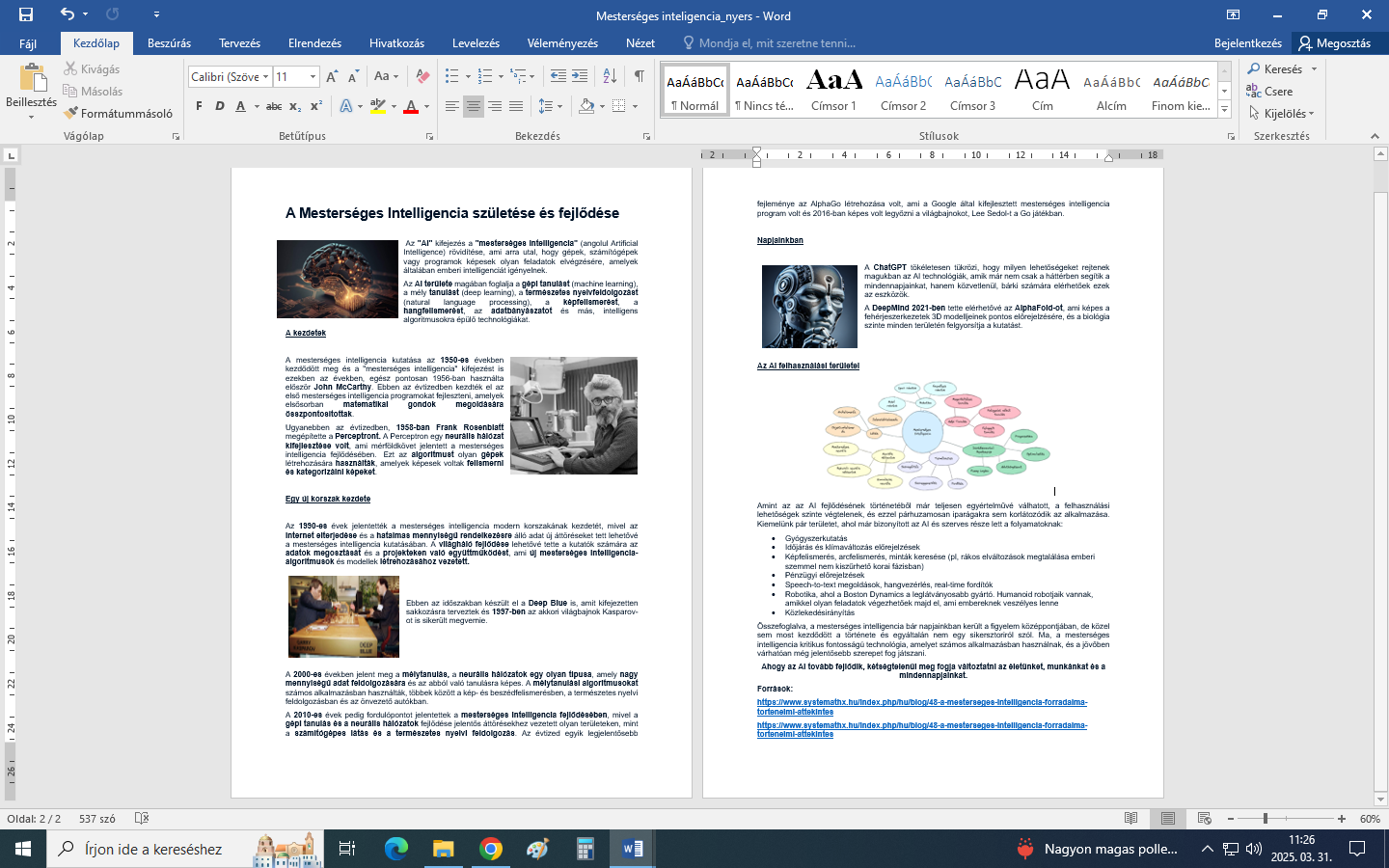Viewport: 1389px width, 868px height.
Task: Click the Save icon in title bar
Action: 26,14
